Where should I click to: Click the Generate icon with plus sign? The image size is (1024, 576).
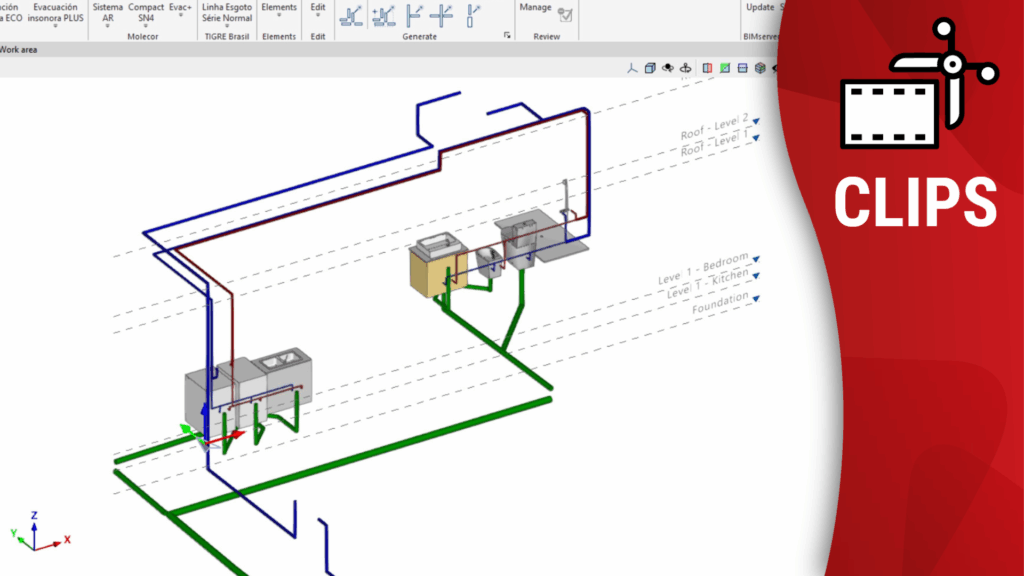(x=383, y=15)
